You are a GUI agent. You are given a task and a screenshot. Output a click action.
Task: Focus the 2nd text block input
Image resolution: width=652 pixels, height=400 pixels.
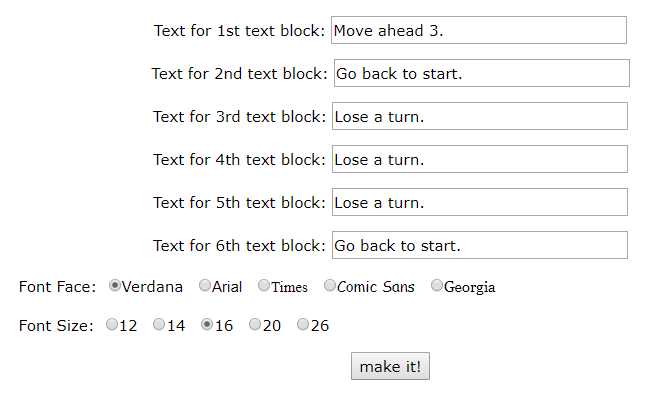(480, 73)
